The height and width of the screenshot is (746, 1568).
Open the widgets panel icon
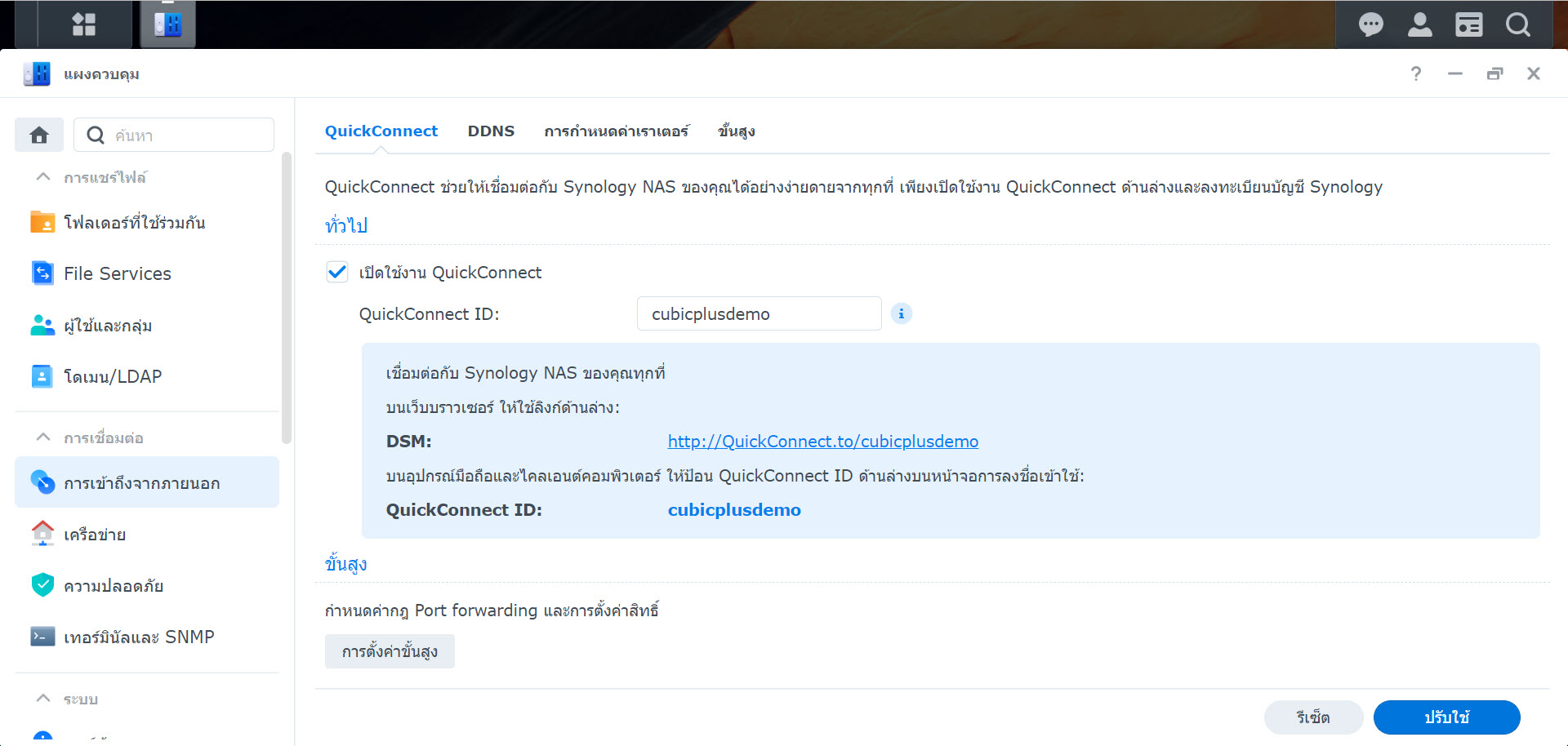(x=1468, y=24)
